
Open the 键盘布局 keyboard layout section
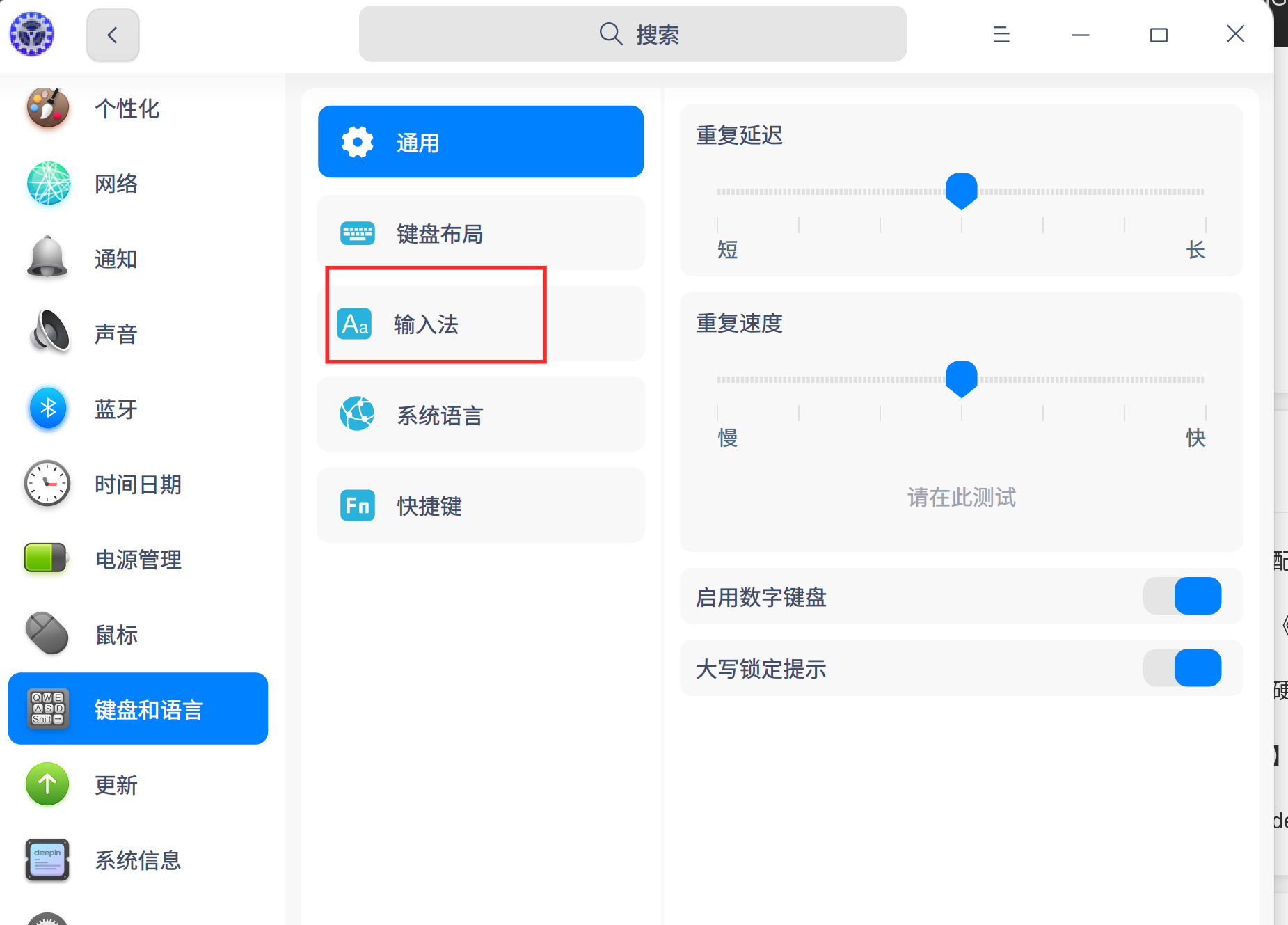coord(439,234)
